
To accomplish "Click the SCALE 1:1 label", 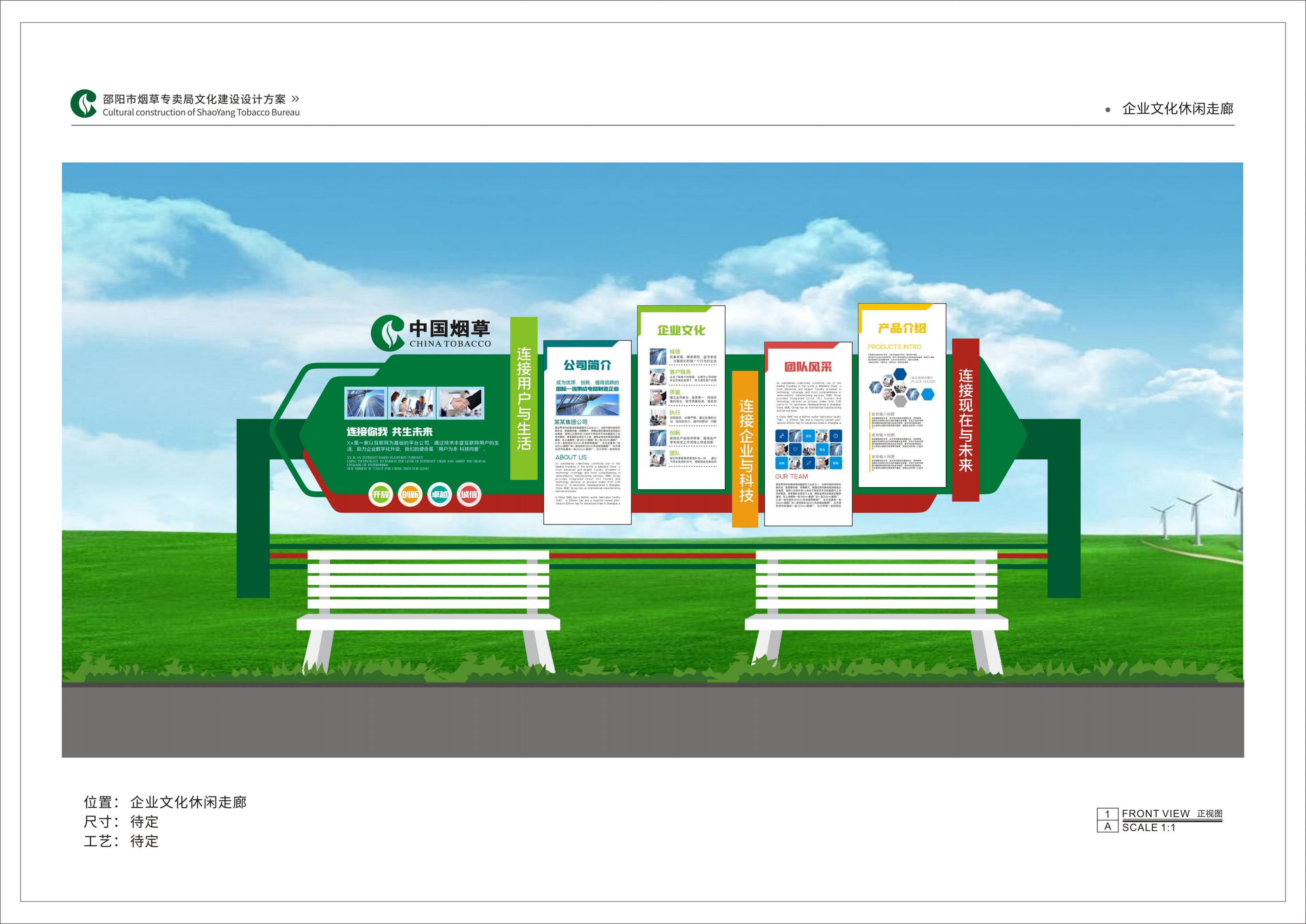I will [x=1148, y=827].
